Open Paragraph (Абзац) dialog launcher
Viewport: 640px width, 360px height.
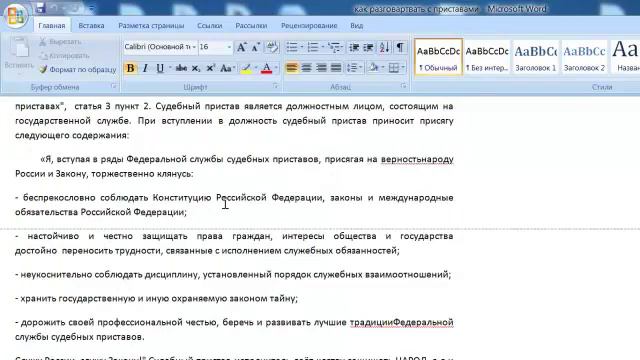point(403,86)
